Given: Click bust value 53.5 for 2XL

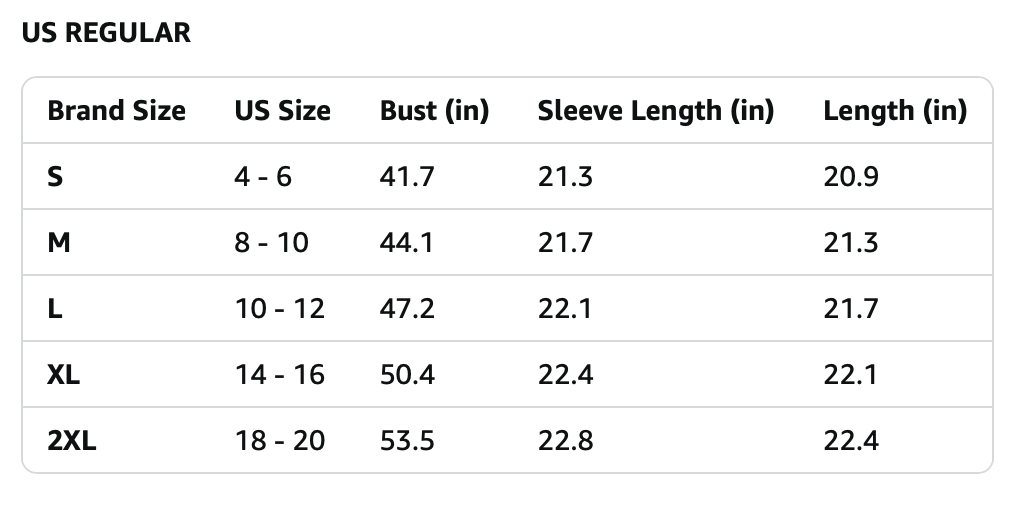Looking at the screenshot, I should (x=407, y=441).
